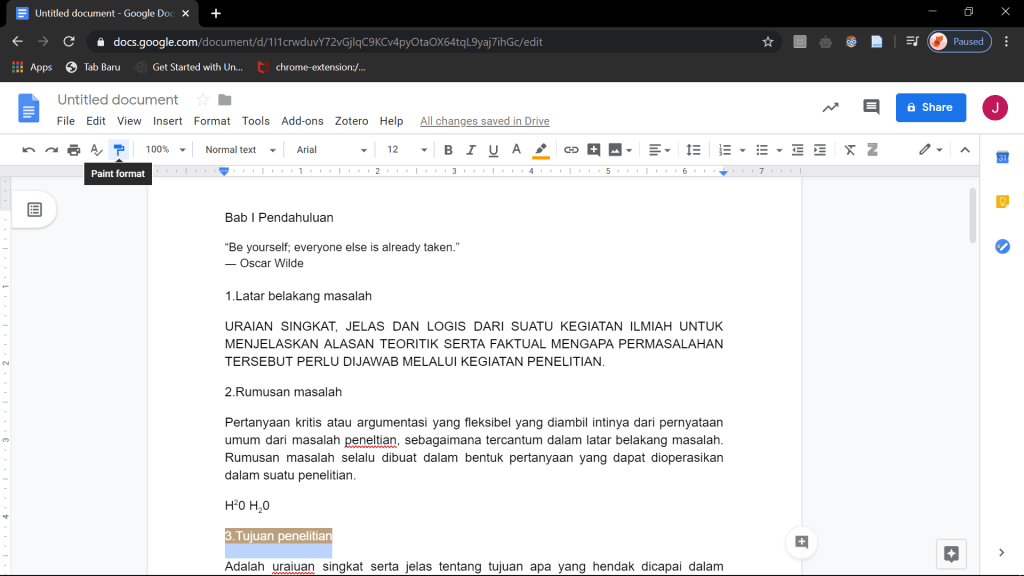Toggle Underline formatting
This screenshot has width=1024, height=576.
point(493,150)
